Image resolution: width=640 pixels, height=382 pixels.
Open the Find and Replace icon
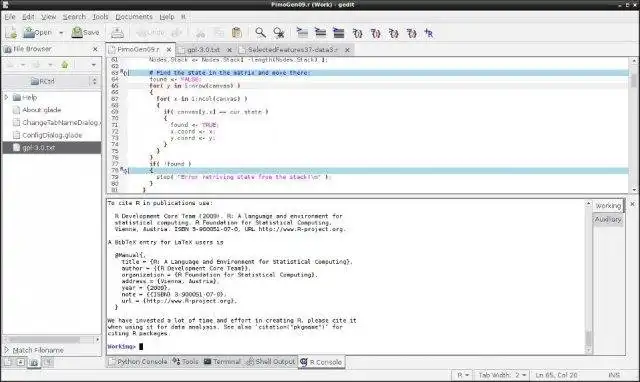pos(279,33)
